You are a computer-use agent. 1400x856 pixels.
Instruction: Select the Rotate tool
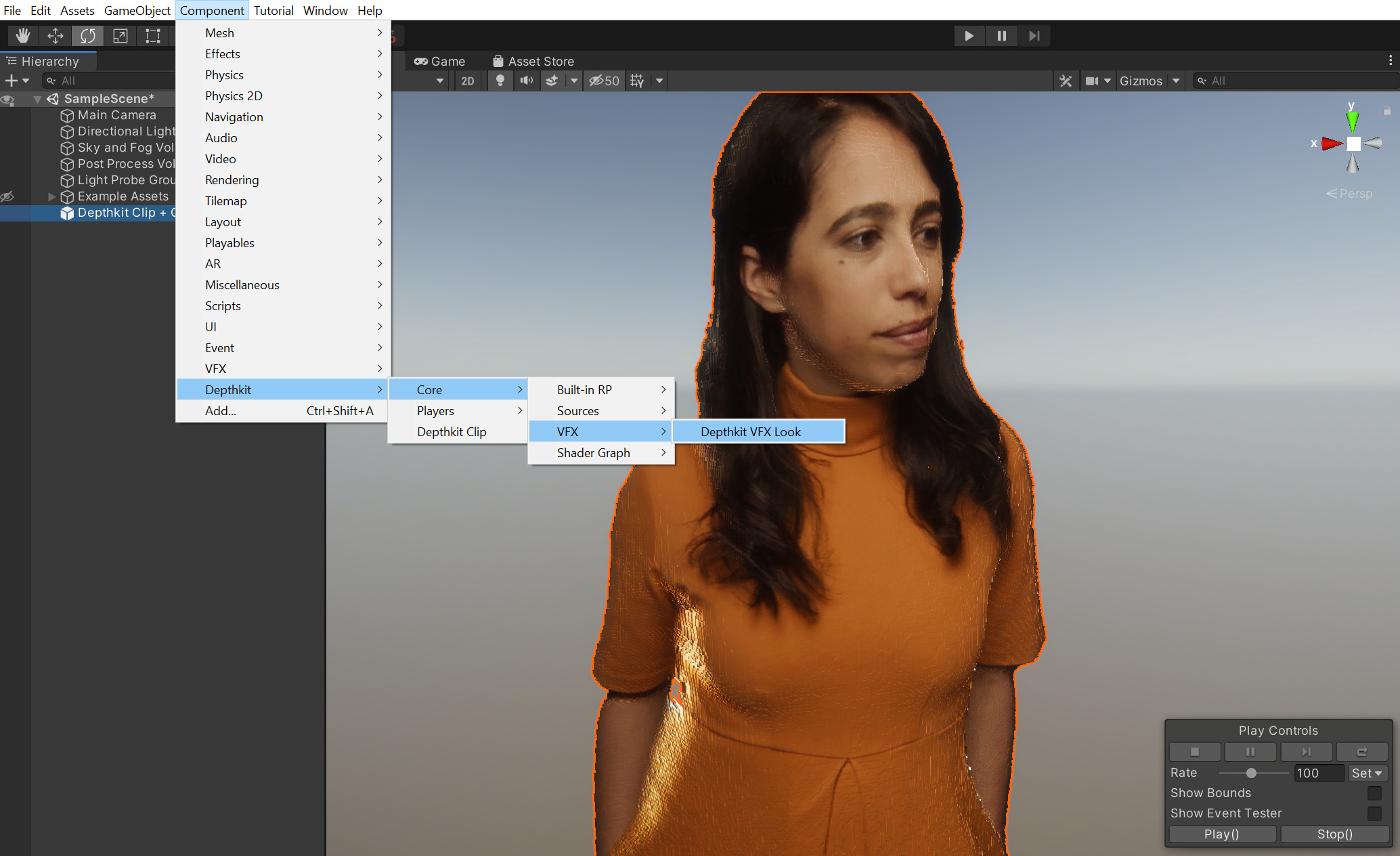[x=88, y=36]
